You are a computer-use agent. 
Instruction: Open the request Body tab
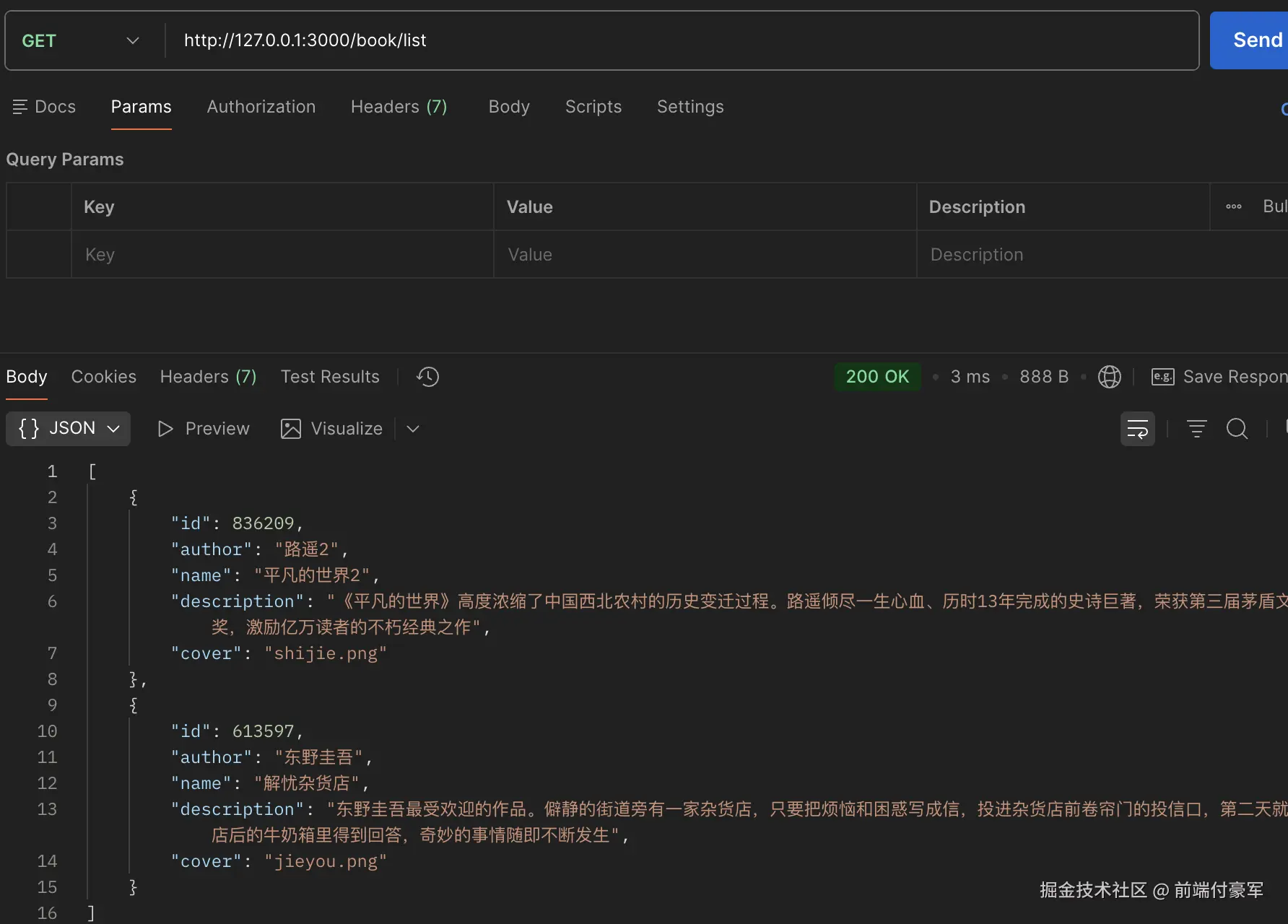coord(509,107)
